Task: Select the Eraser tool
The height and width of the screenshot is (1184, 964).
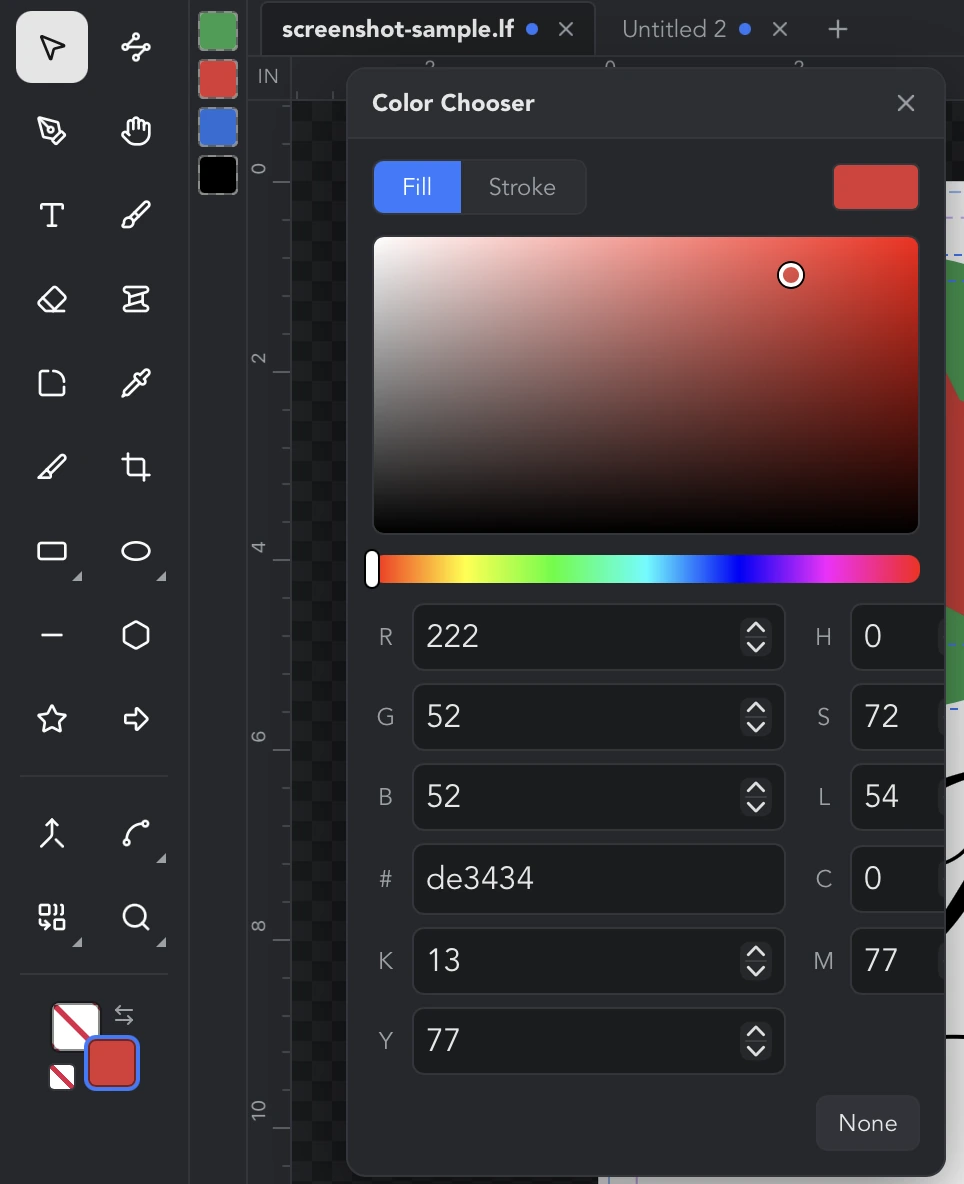Action: pos(51,300)
